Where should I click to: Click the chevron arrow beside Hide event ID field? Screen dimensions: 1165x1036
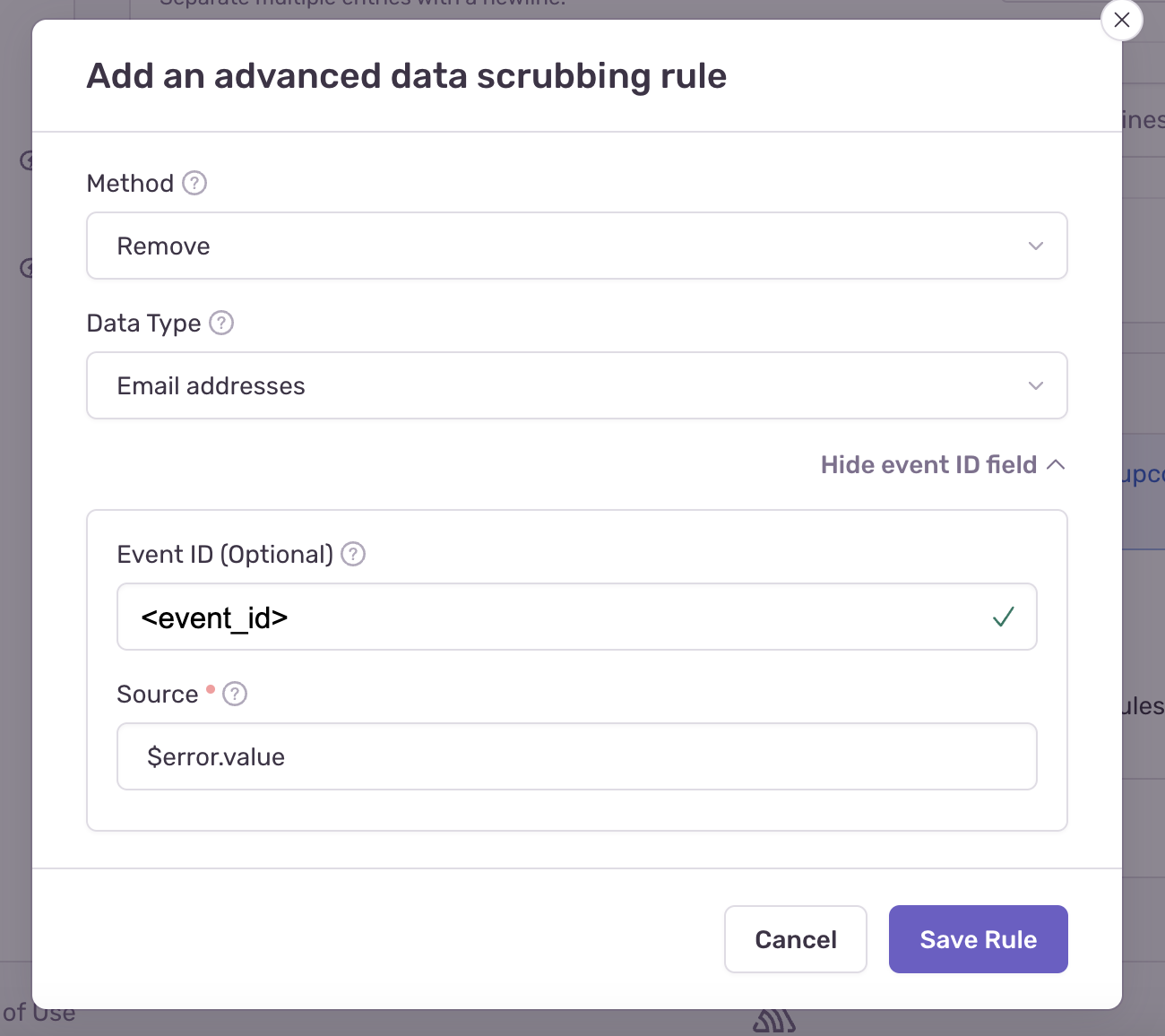(x=1056, y=464)
